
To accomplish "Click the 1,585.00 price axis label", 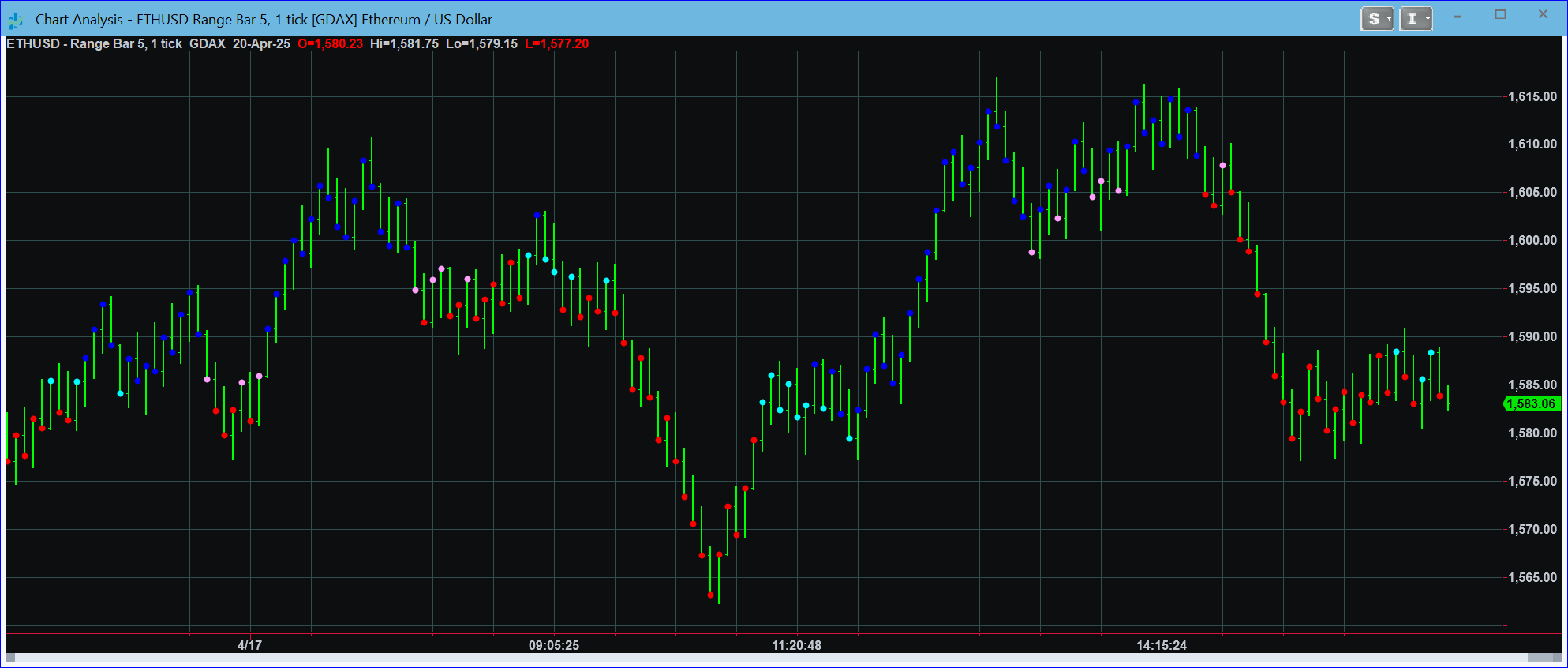I will pos(1532,385).
